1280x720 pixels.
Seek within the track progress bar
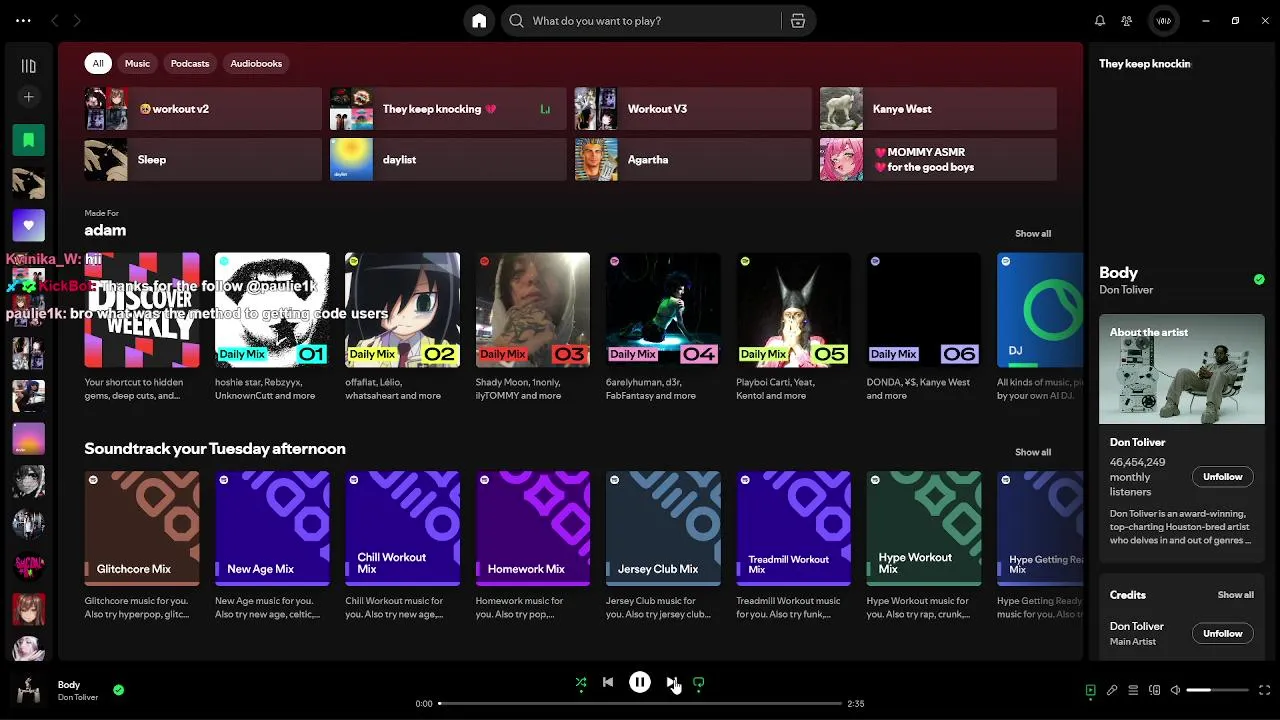(640, 703)
